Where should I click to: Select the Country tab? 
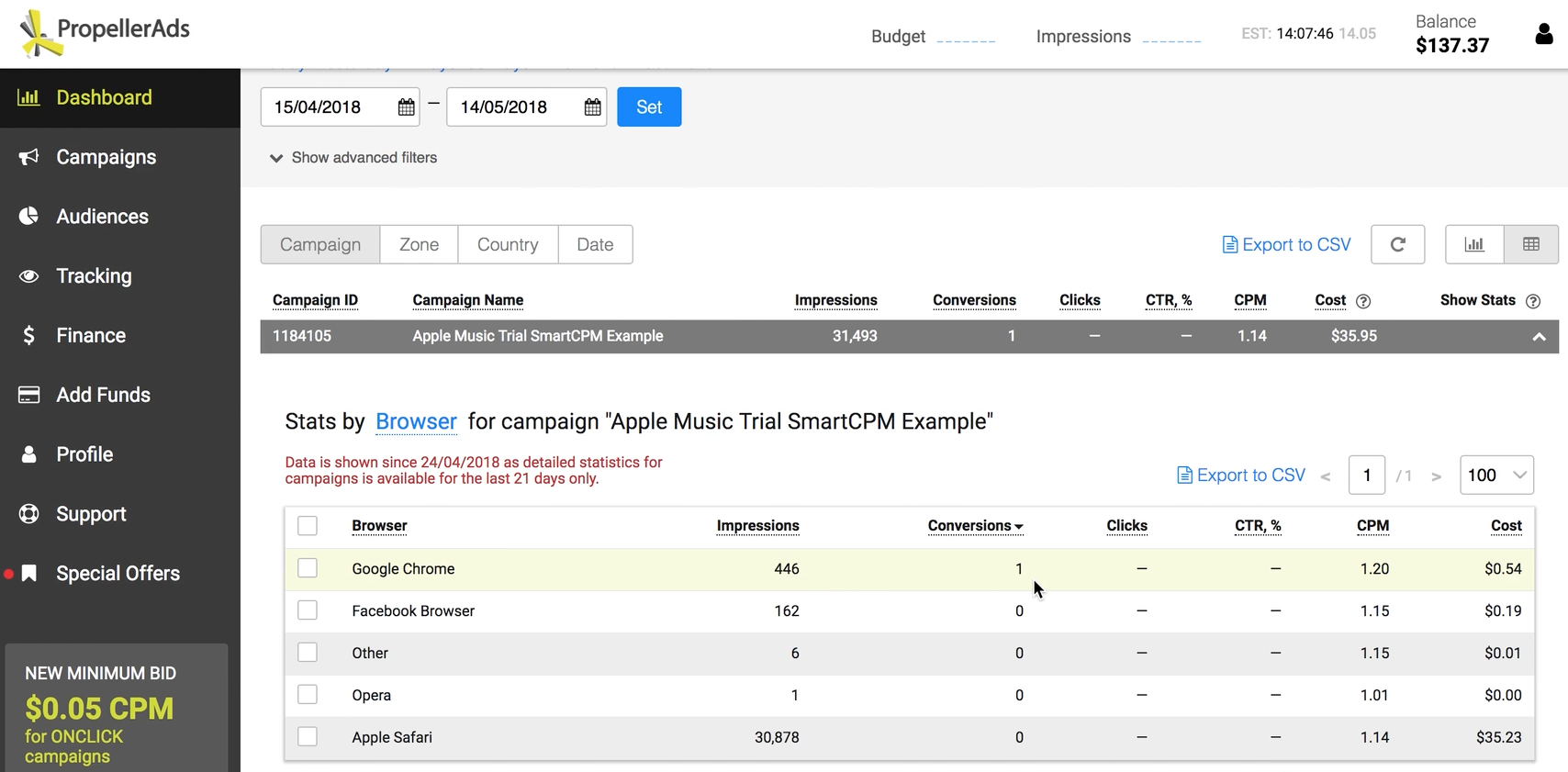pos(508,244)
